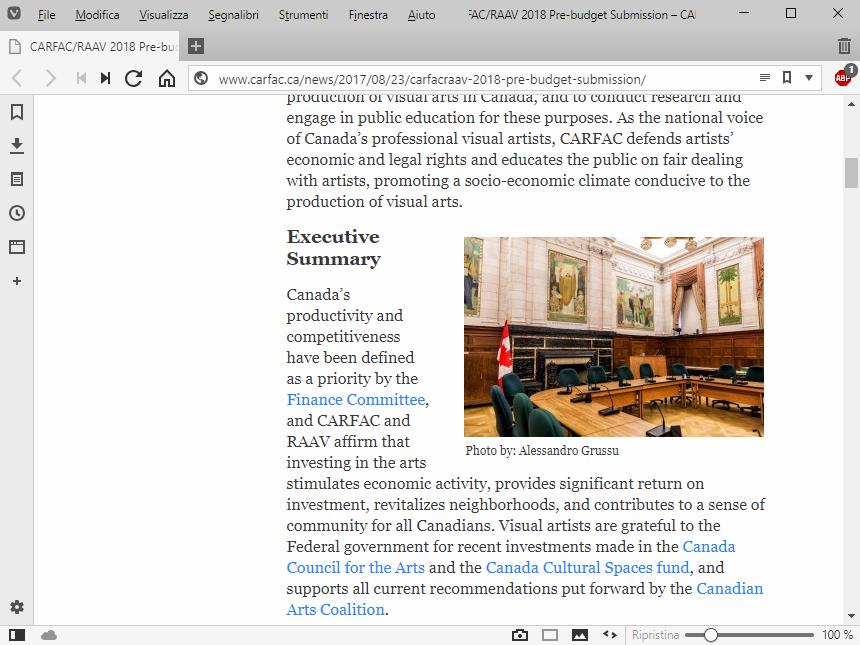Follow the Canadian Arts Coalition link
Viewport: 860px width, 645px height.
(x=335, y=610)
